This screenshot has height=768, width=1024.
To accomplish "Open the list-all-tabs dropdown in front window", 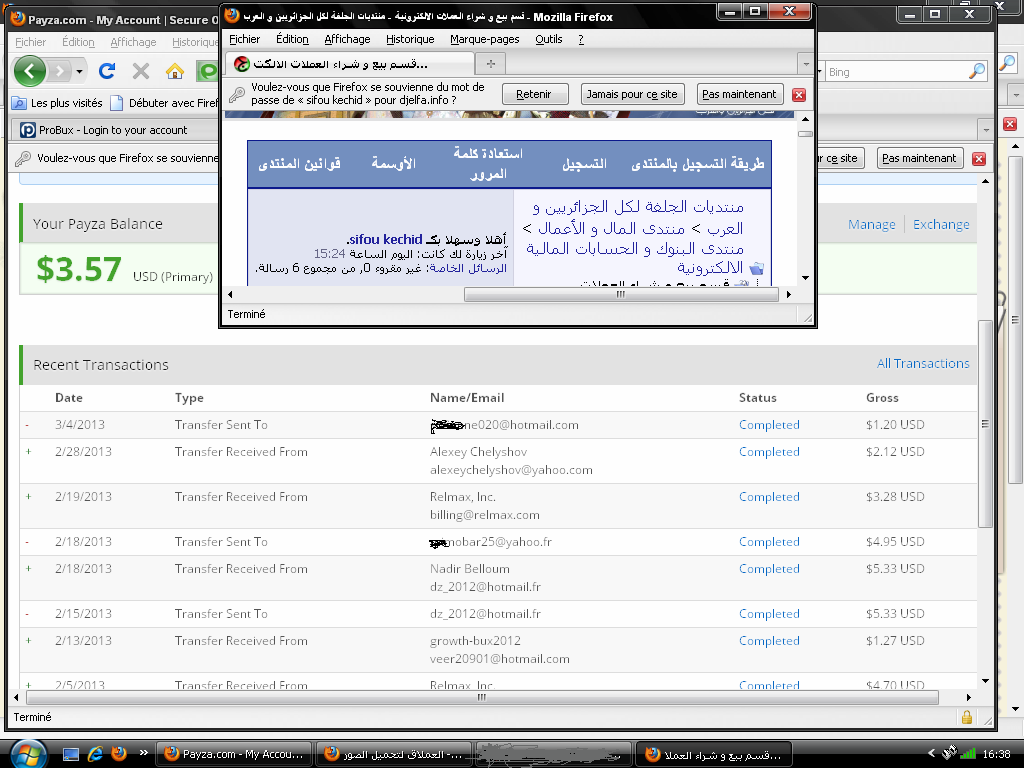I will pyautogui.click(x=806, y=64).
